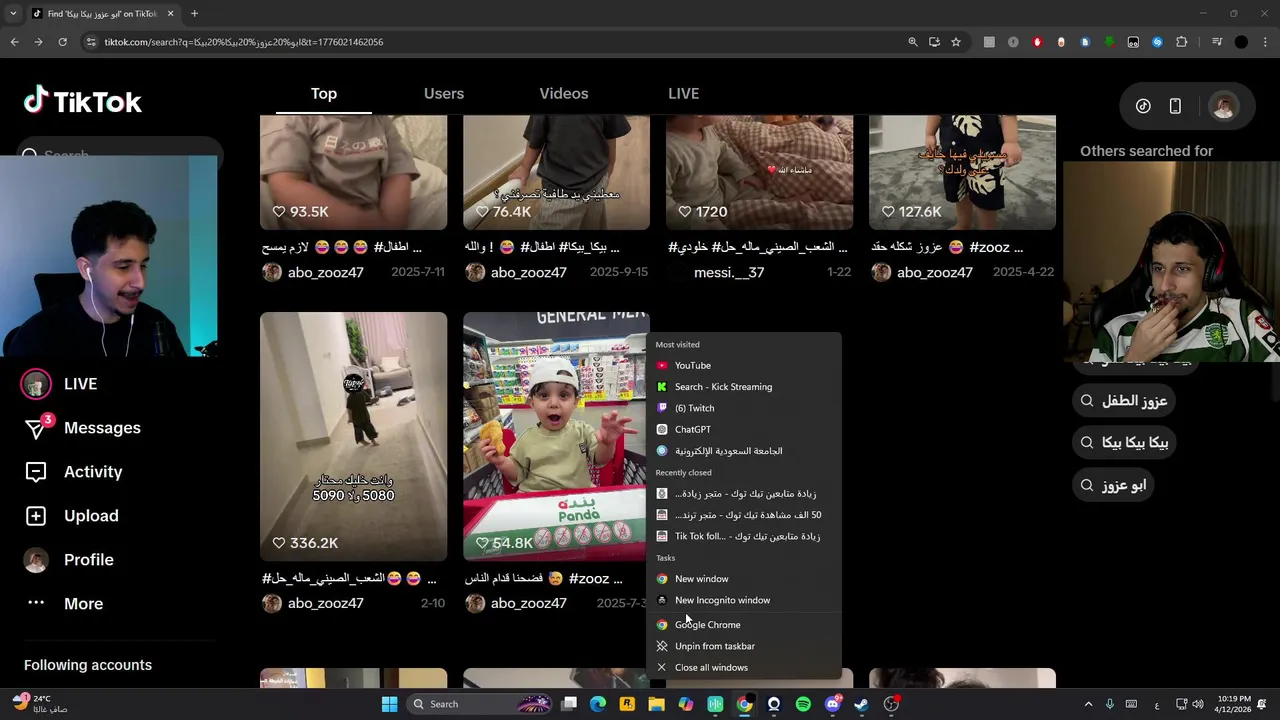Open الجامعة السعودية الإلكترونية entry
Viewport: 1280px width, 720px height.
point(744,451)
